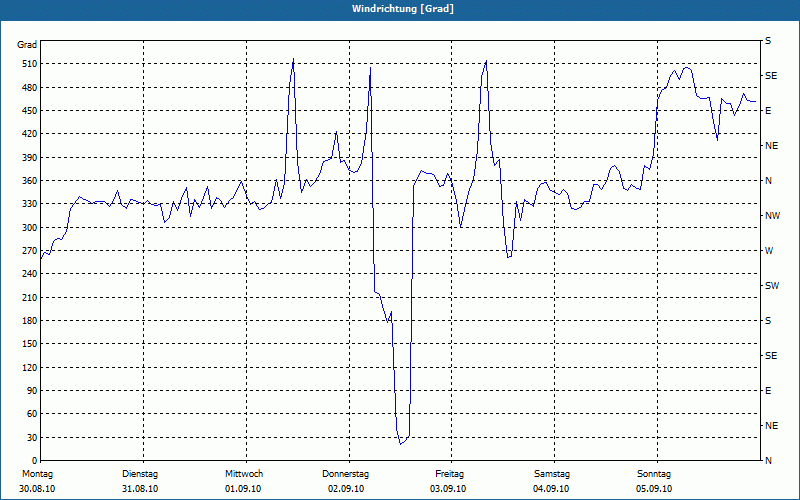Viewport: 800px width, 500px height.
Task: Click the Grad axis unit label
Action: pos(27,45)
